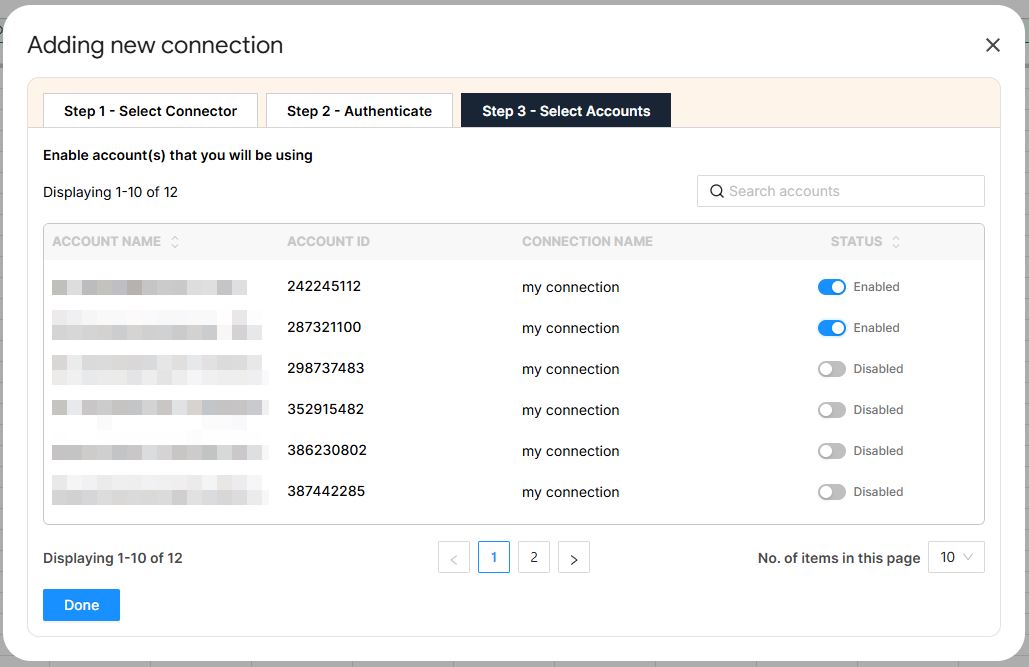Sort by Status column arrows

(896, 242)
